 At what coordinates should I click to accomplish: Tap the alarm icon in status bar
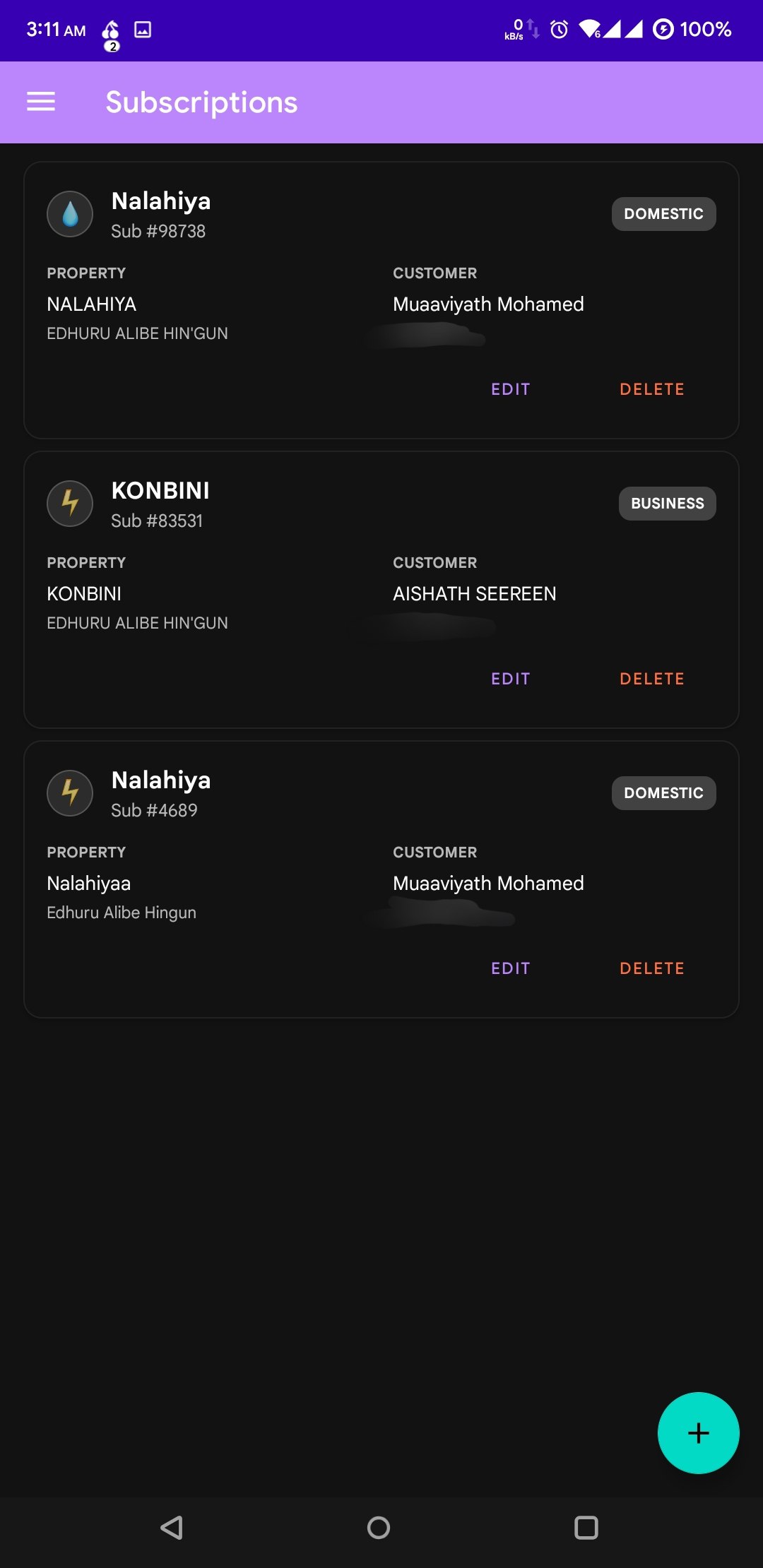[x=559, y=29]
